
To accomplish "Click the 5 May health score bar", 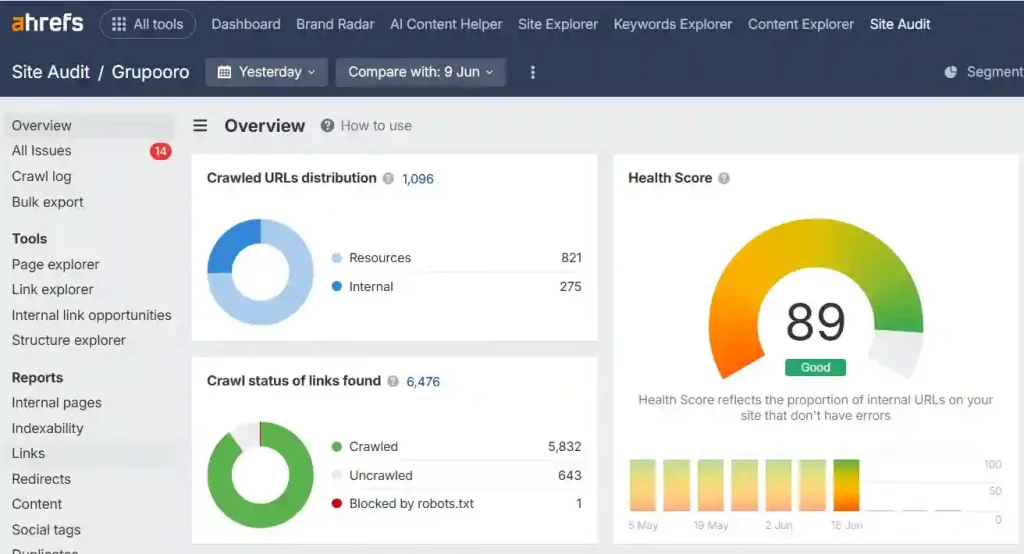I will click(x=643, y=485).
